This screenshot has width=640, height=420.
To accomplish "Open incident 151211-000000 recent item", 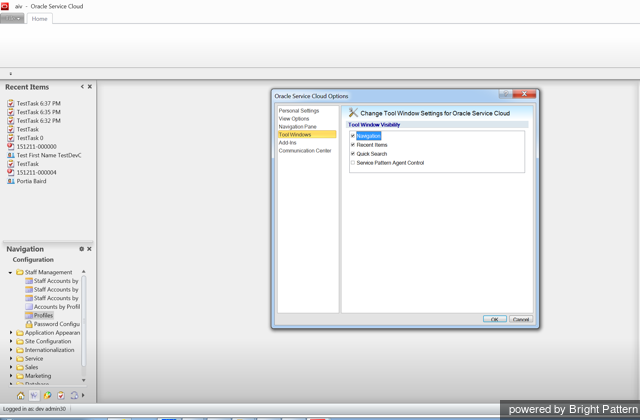I will click(x=32, y=147).
